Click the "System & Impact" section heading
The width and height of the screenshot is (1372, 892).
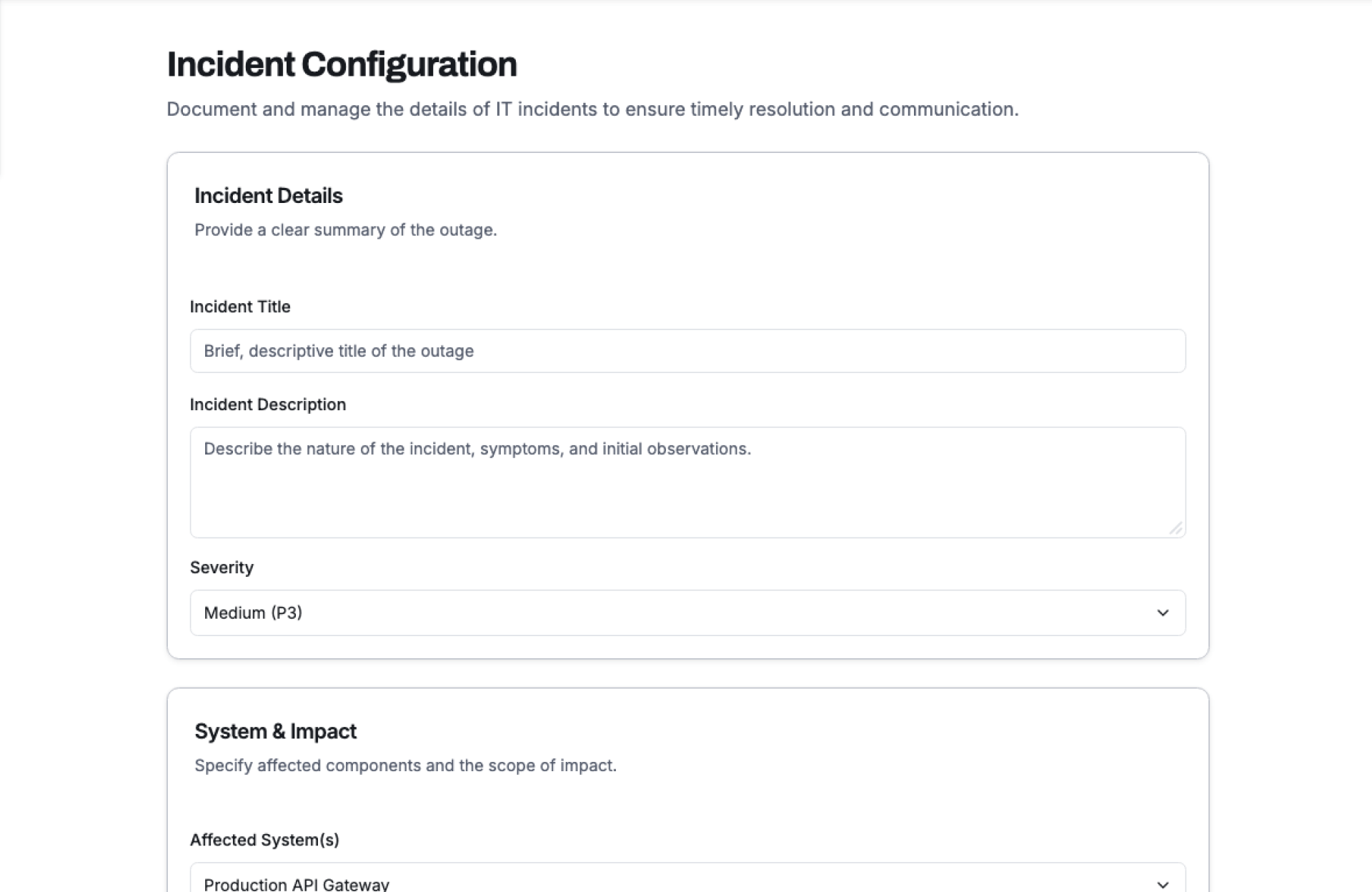[x=275, y=731]
